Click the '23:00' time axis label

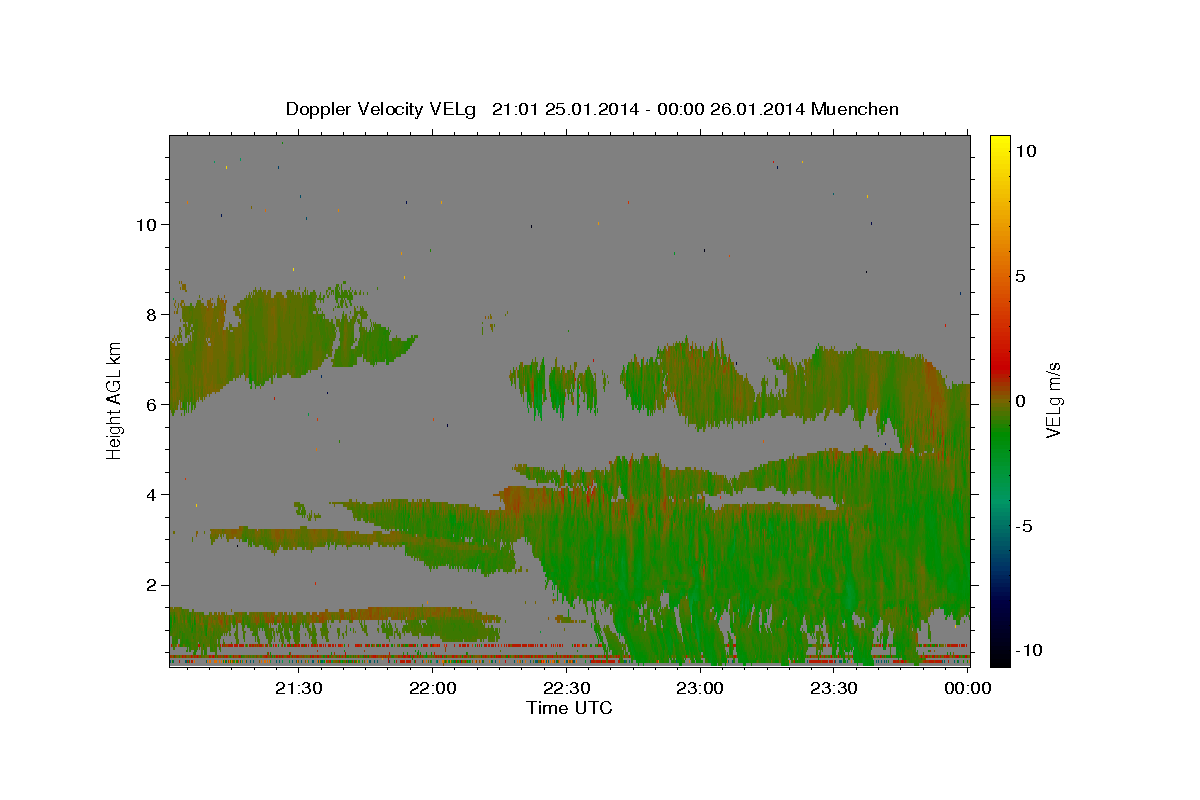(700, 688)
